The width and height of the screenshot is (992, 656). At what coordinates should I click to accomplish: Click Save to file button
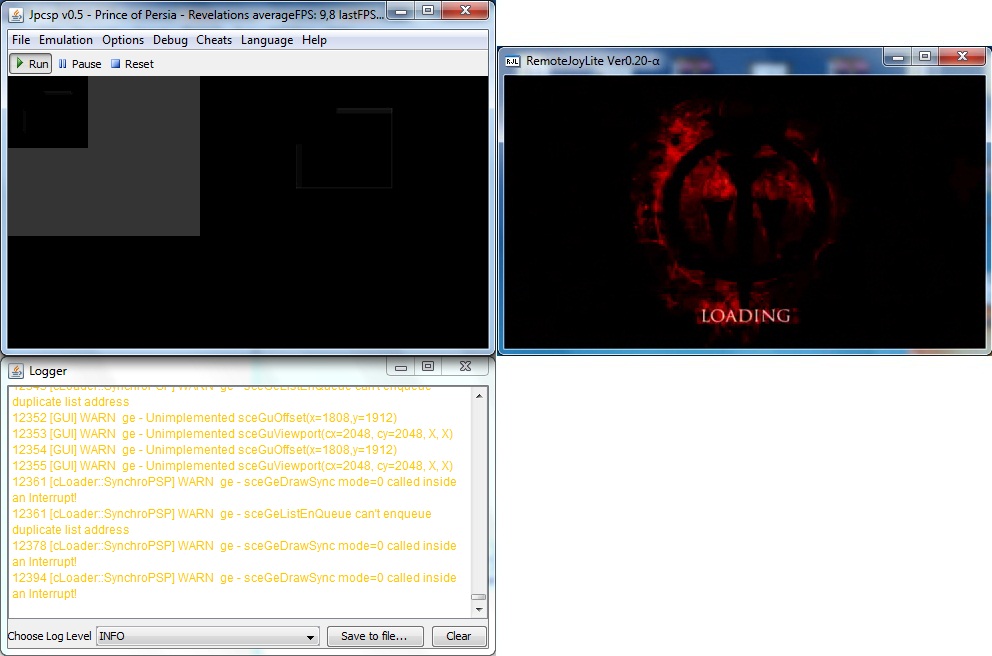374,636
